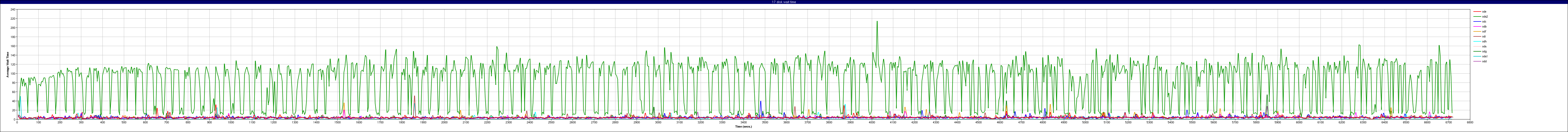Select the 'sdf' legend entry
The width and height of the screenshot is (1568, 132).
1485,31
